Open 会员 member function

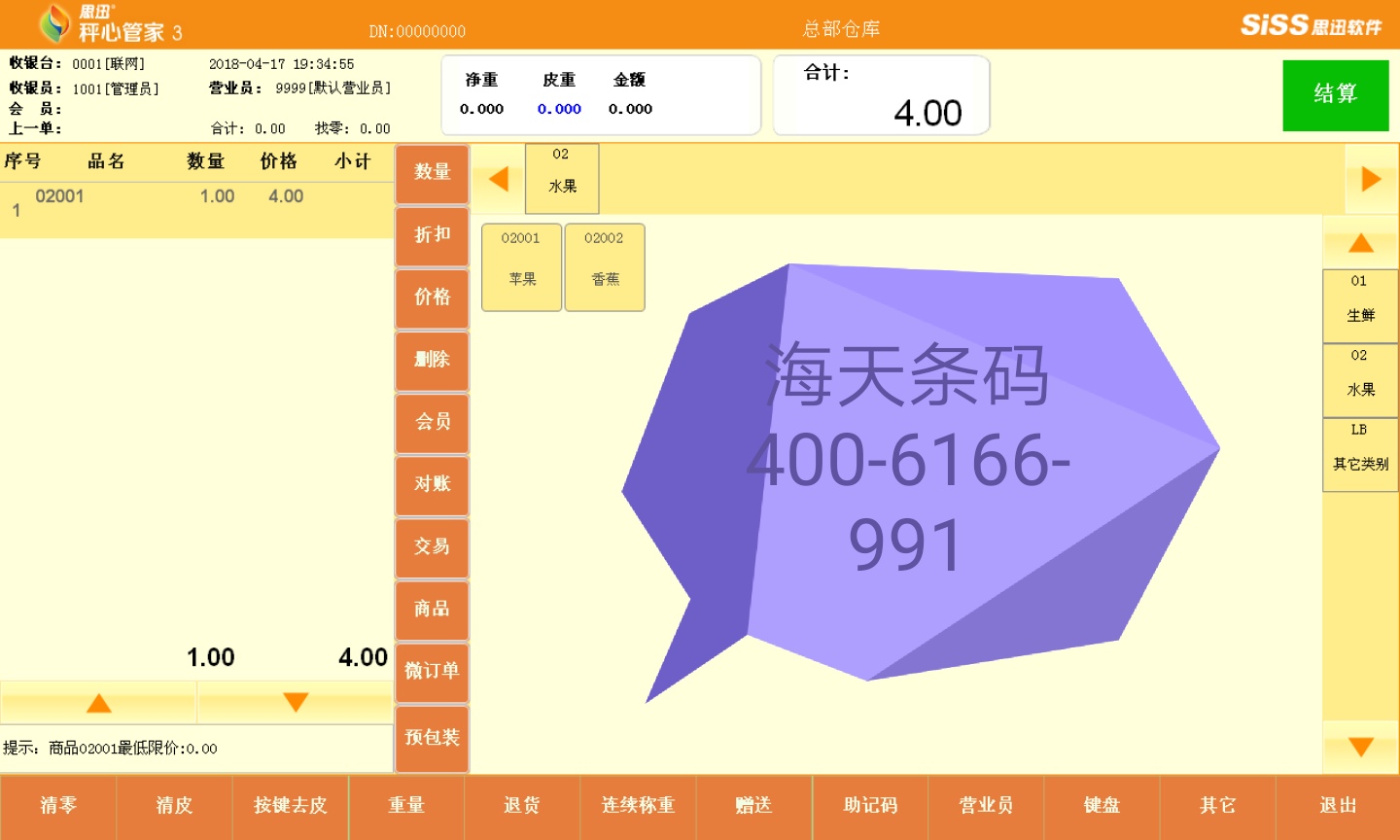[432, 422]
